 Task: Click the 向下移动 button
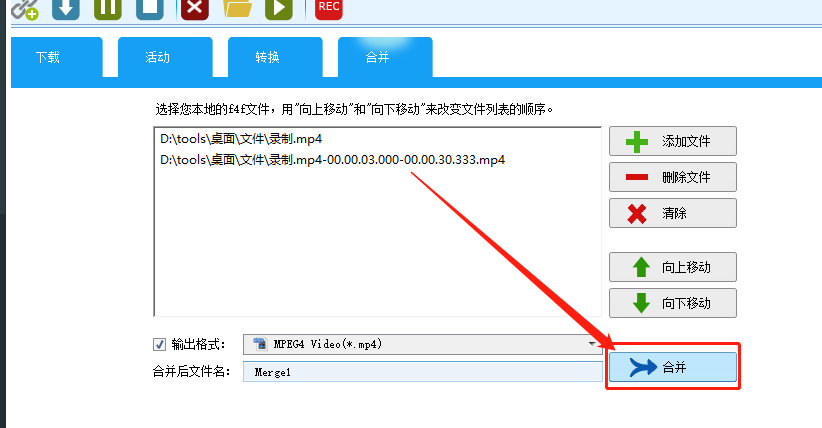pyautogui.click(x=673, y=303)
